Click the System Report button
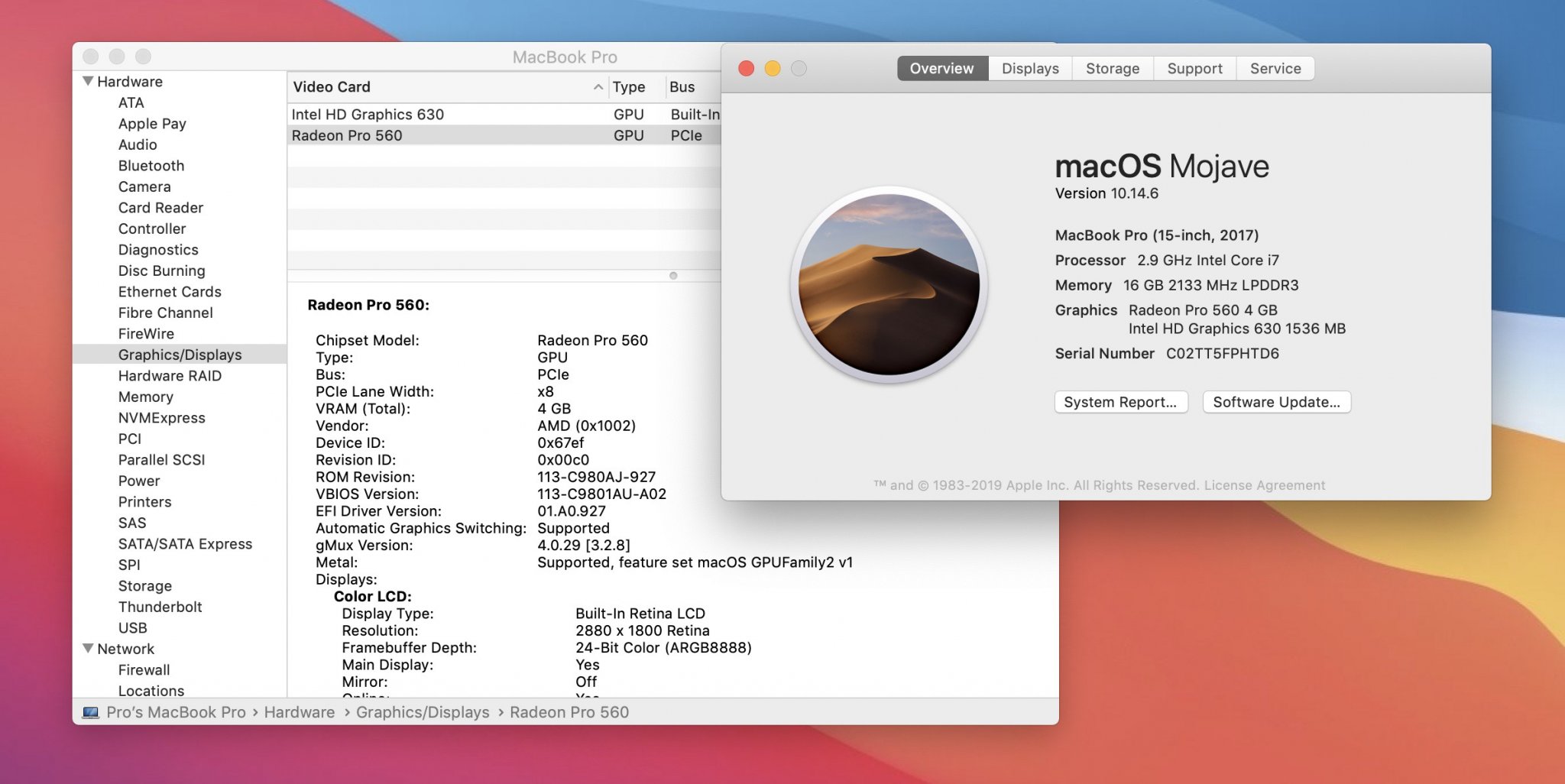Screen dimensions: 1565x784 [x=1120, y=402]
